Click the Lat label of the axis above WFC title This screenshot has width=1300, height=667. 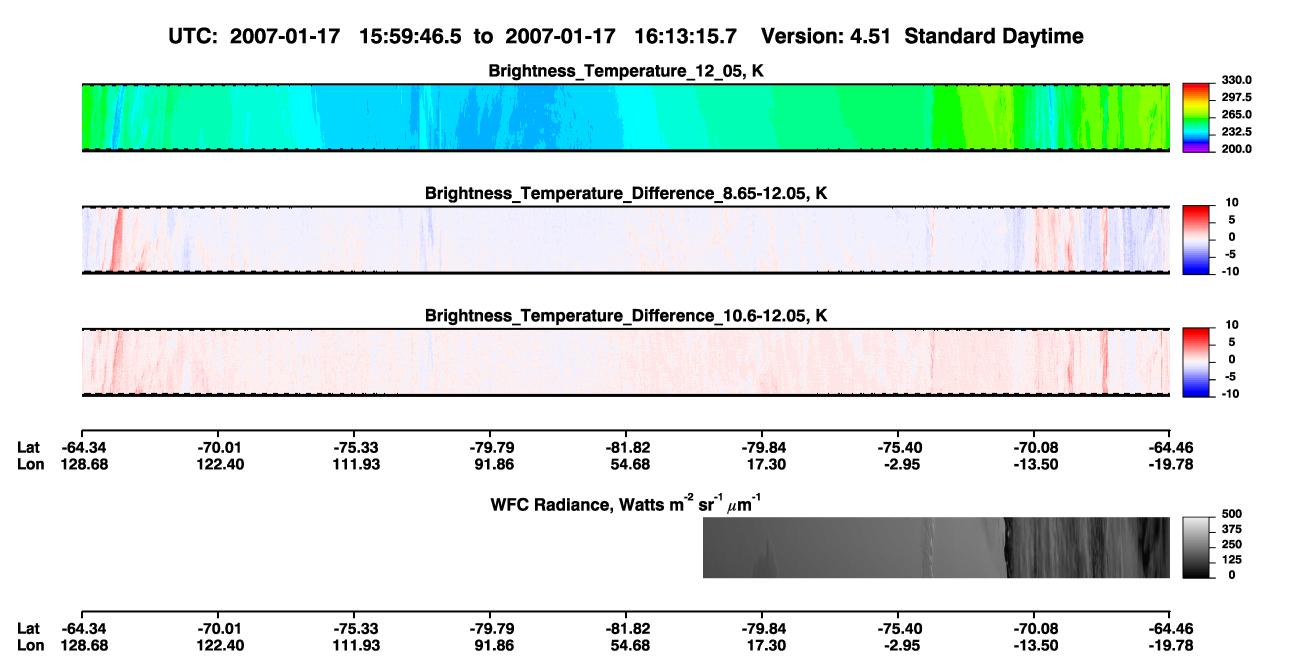point(28,448)
